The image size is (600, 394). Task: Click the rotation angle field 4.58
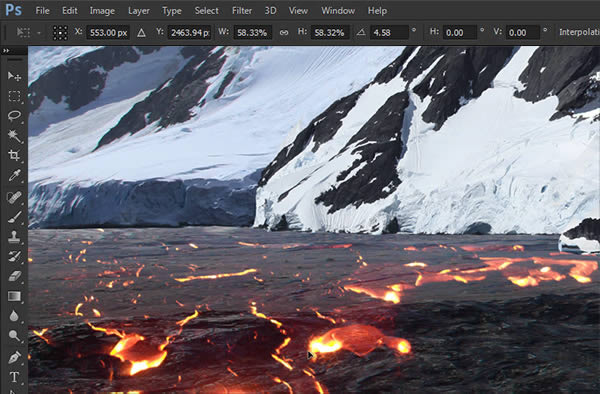click(x=390, y=33)
